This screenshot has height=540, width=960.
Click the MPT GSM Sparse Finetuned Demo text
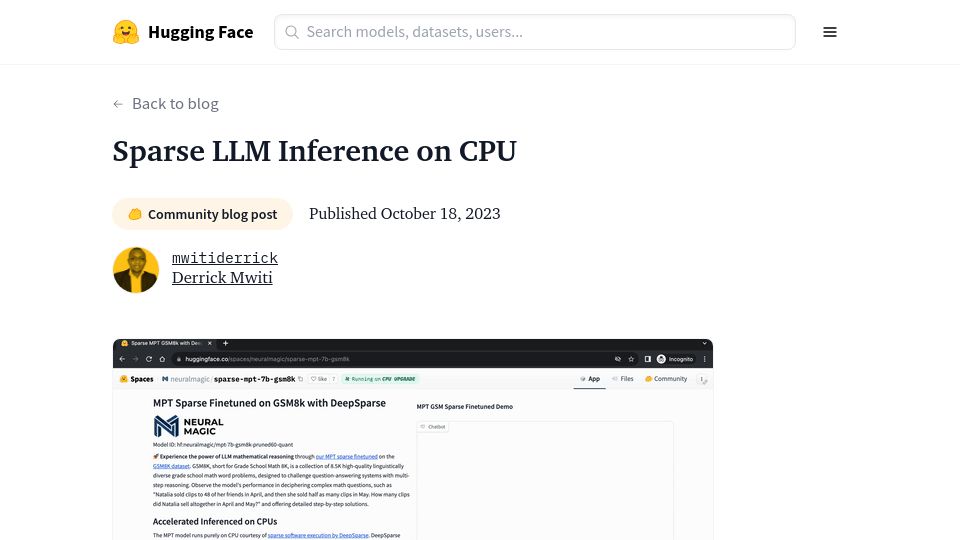[x=465, y=407]
